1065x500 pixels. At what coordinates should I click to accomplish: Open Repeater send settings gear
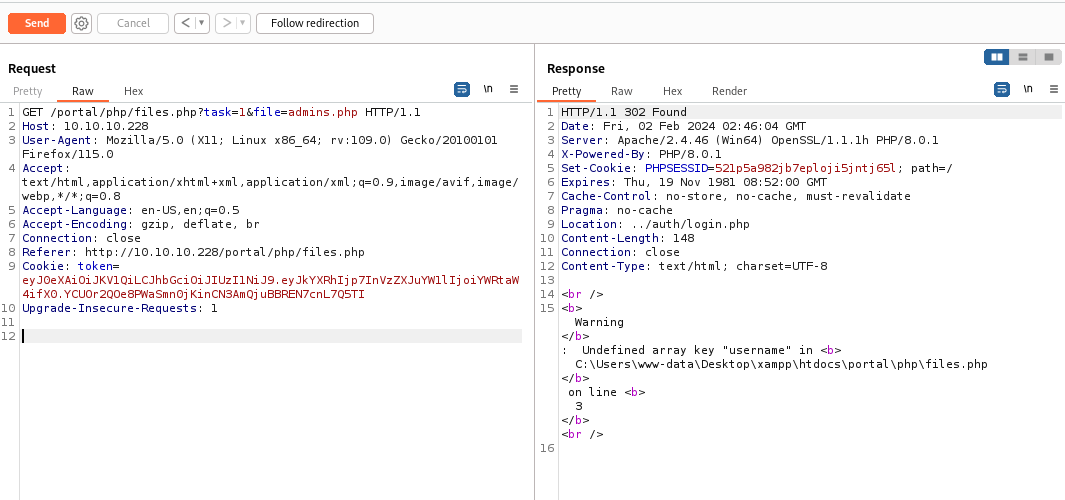click(81, 23)
